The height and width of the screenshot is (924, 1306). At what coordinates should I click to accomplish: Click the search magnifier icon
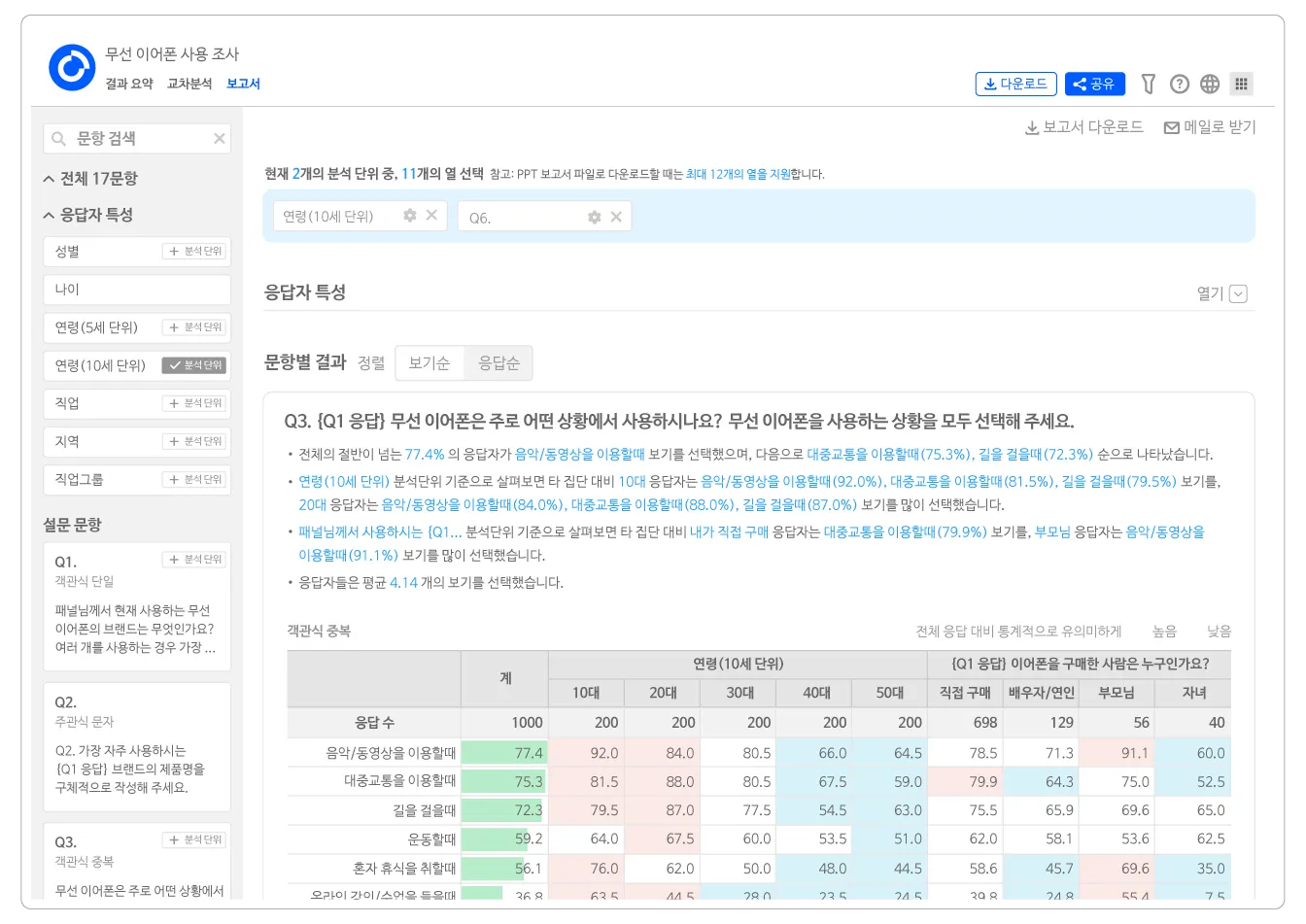(x=59, y=139)
